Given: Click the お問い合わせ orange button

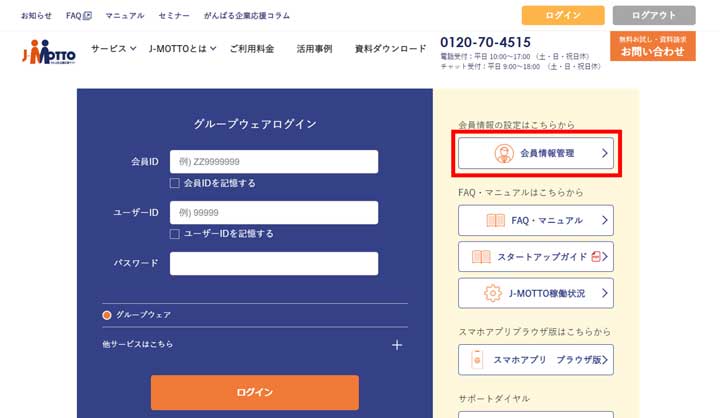Looking at the screenshot, I should click(x=652, y=46).
